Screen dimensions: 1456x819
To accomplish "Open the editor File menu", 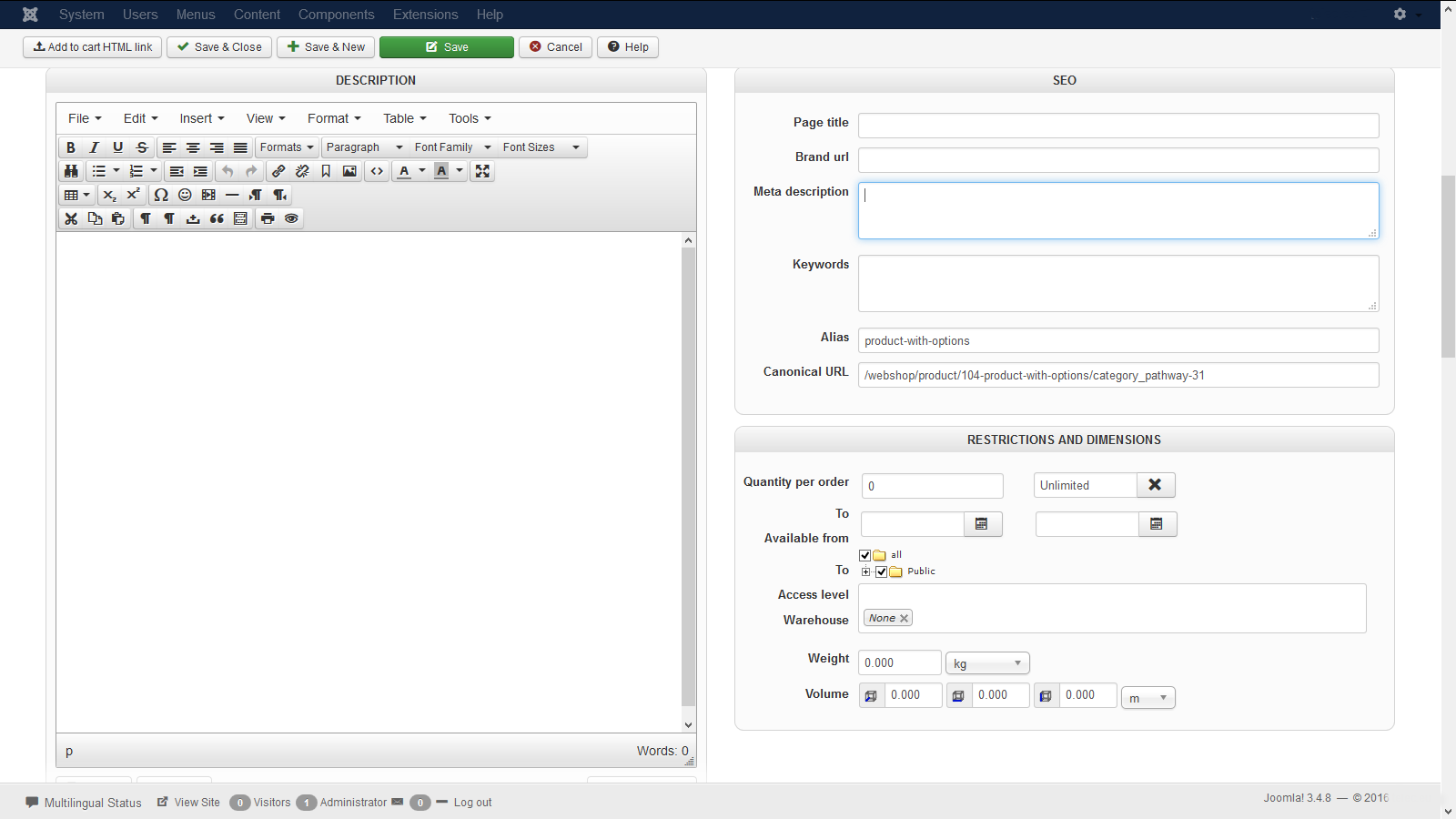I will 85,118.
